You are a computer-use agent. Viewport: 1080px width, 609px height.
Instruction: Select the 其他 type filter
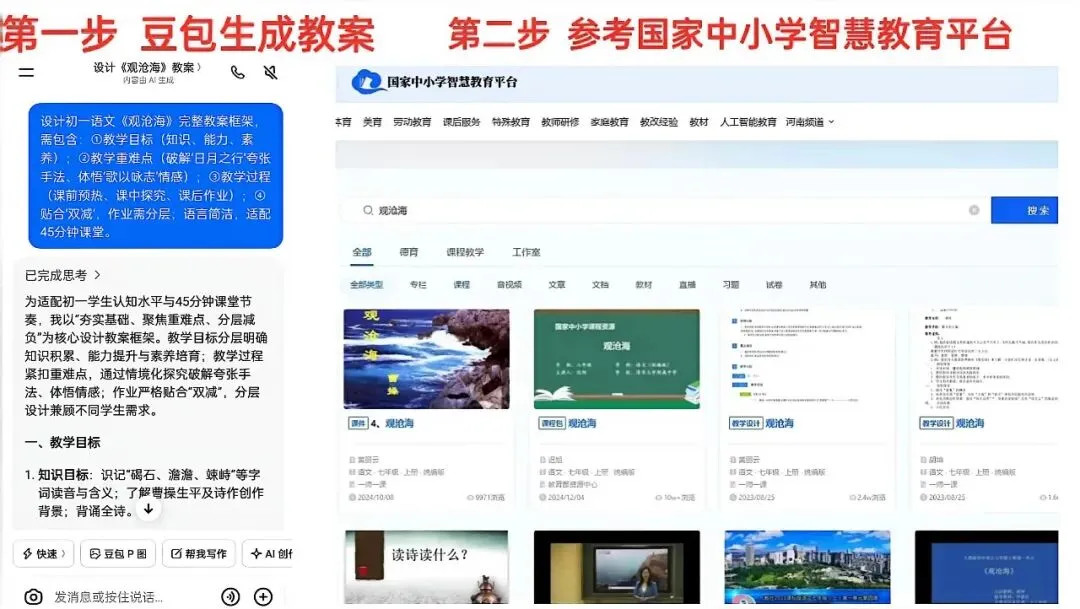click(x=818, y=285)
